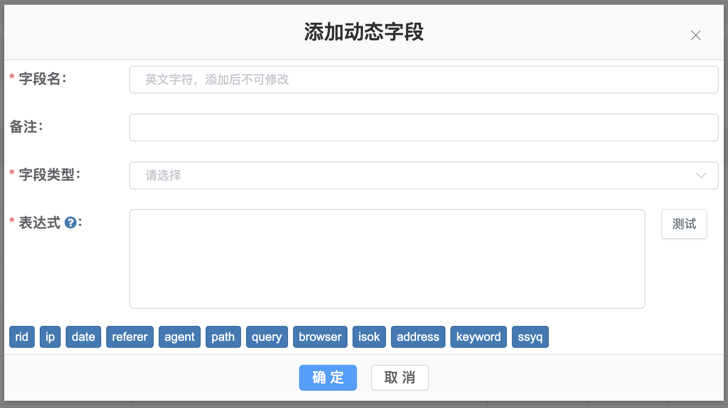The image size is (728, 408).
Task: Add the address tag
Action: tap(418, 337)
